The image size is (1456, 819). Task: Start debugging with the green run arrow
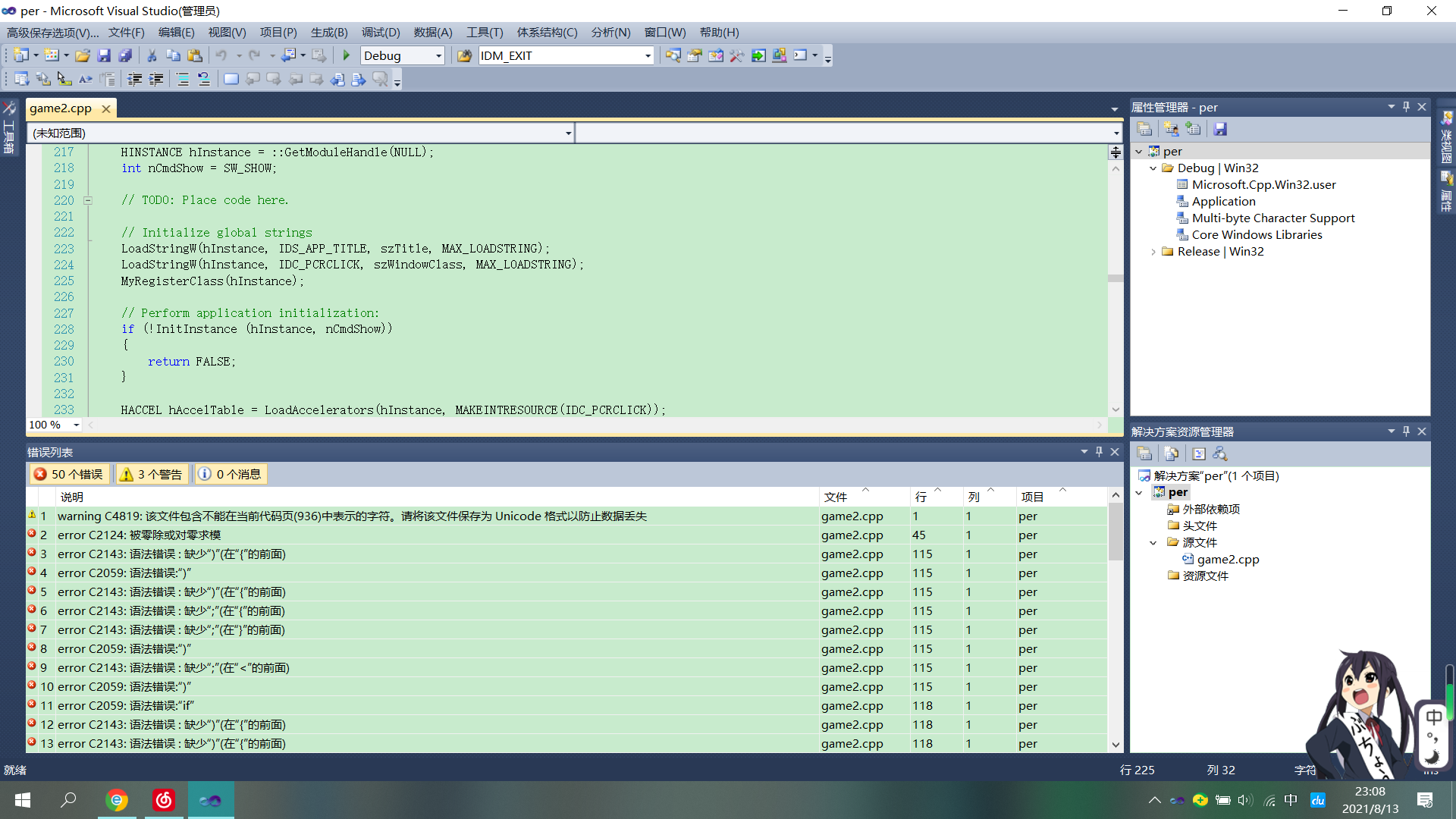(346, 55)
